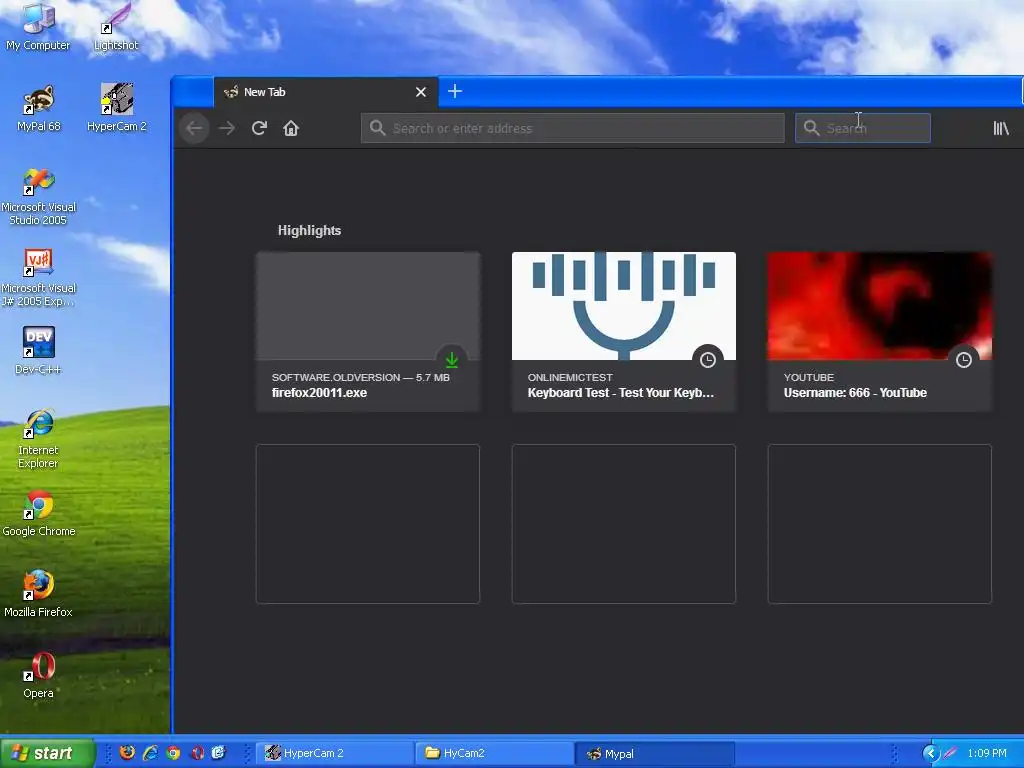Select Opera desktop icon
This screenshot has width=1024, height=768.
[39, 675]
